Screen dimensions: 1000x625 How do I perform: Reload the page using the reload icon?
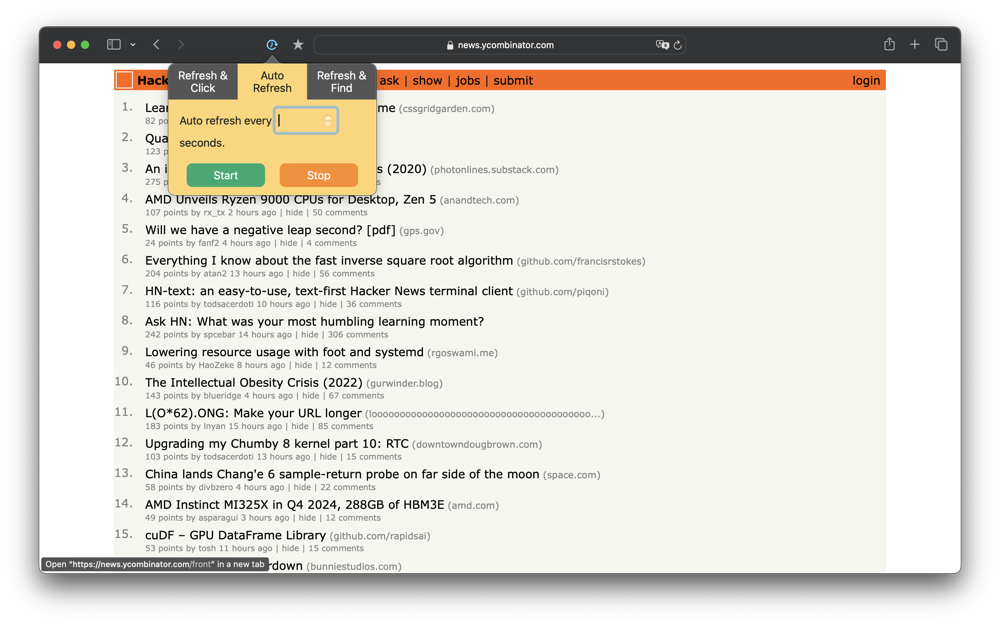pyautogui.click(x=678, y=45)
